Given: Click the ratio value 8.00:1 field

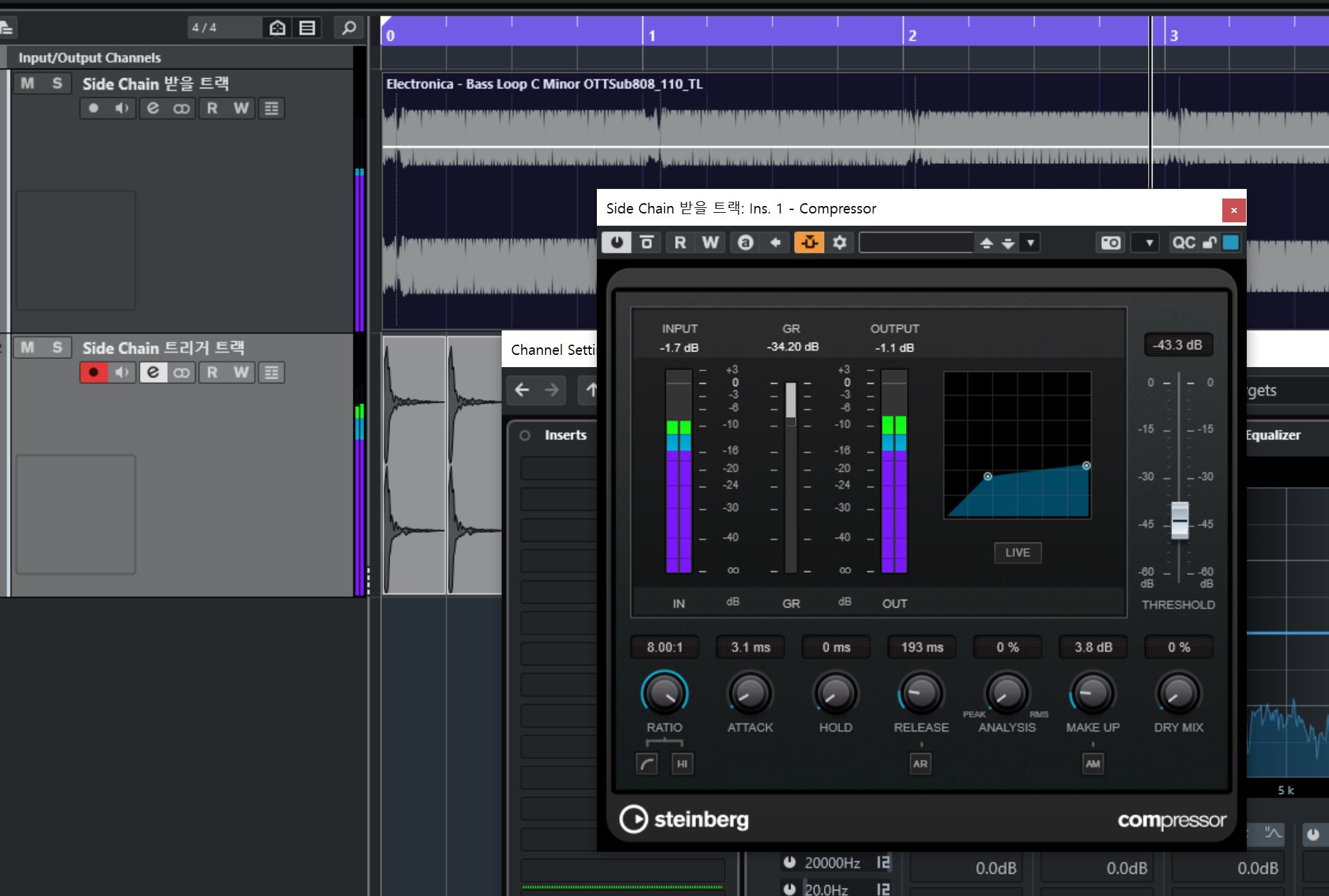Looking at the screenshot, I should click(664, 647).
